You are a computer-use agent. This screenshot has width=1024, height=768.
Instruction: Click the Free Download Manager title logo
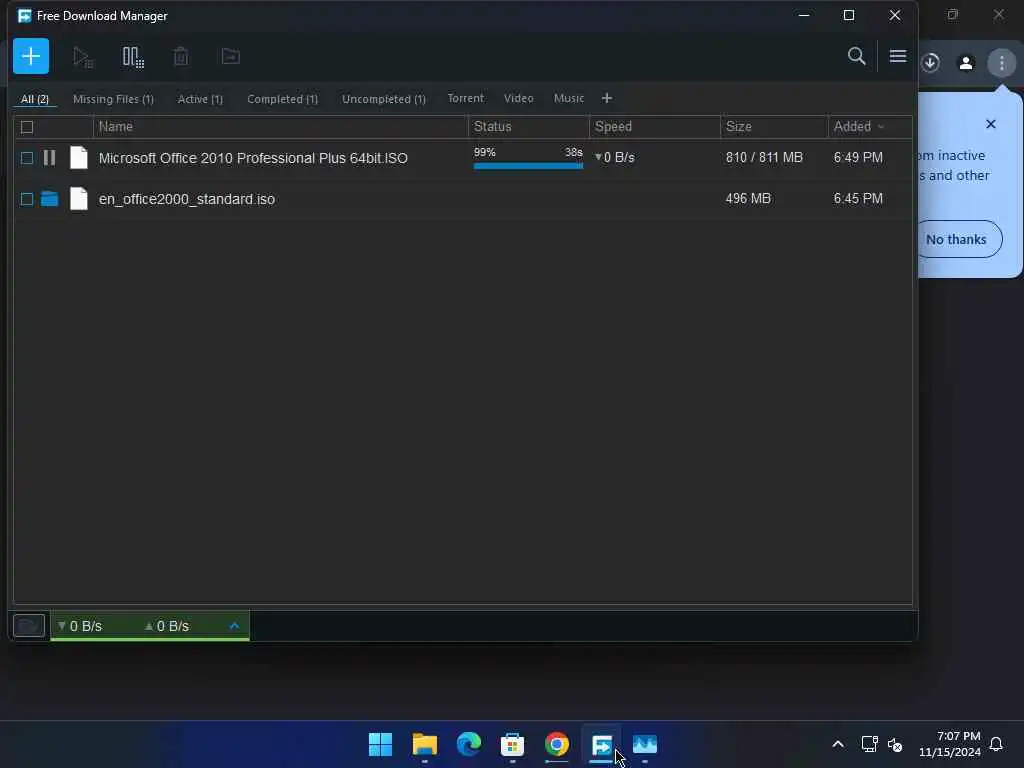click(x=25, y=16)
